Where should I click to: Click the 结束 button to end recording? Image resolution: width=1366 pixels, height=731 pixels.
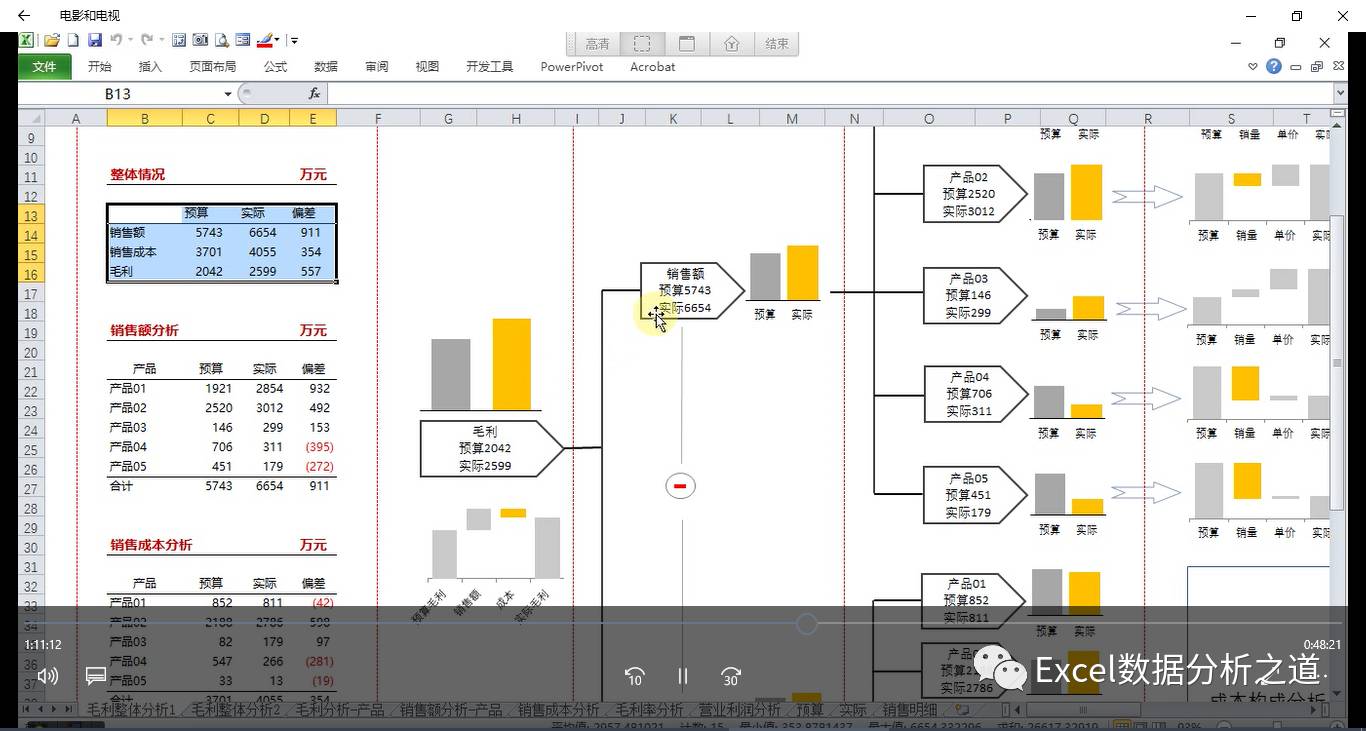click(777, 44)
